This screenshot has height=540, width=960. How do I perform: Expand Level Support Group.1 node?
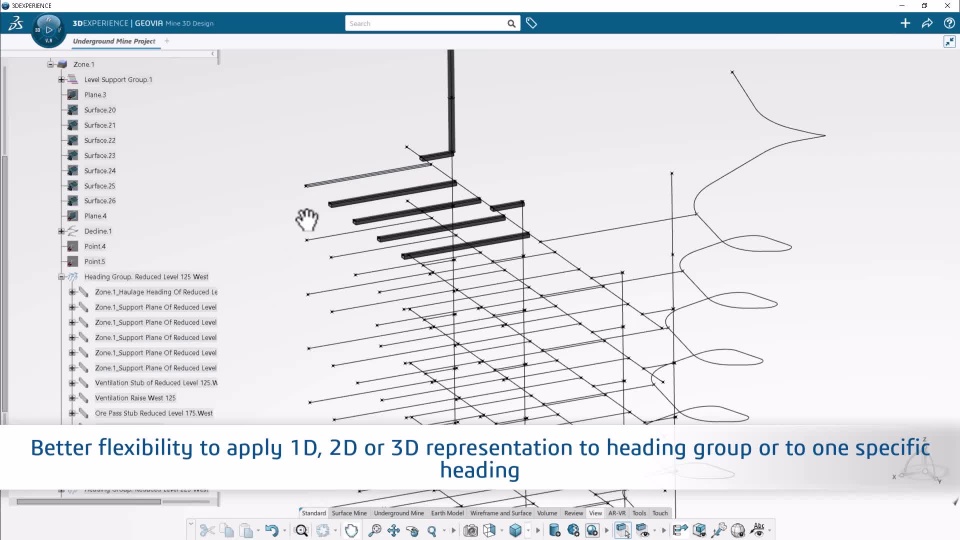click(61, 80)
